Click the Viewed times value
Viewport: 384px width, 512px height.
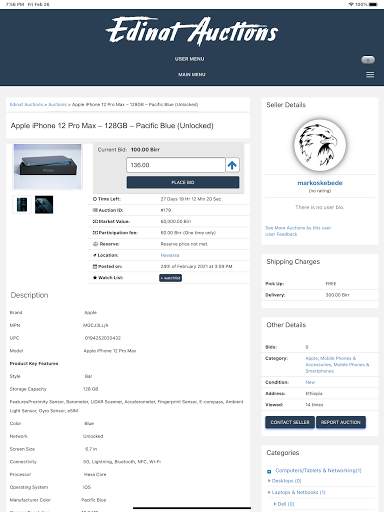[314, 405]
